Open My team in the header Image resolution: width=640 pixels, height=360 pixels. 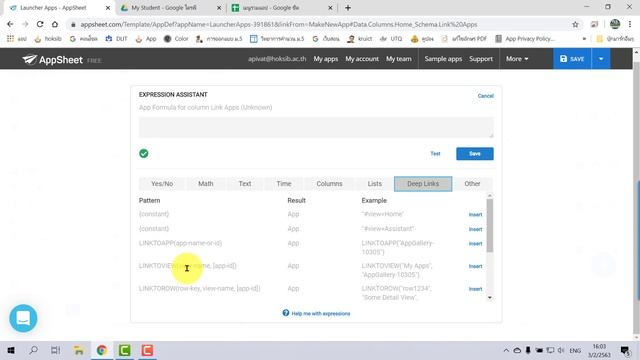399,59
